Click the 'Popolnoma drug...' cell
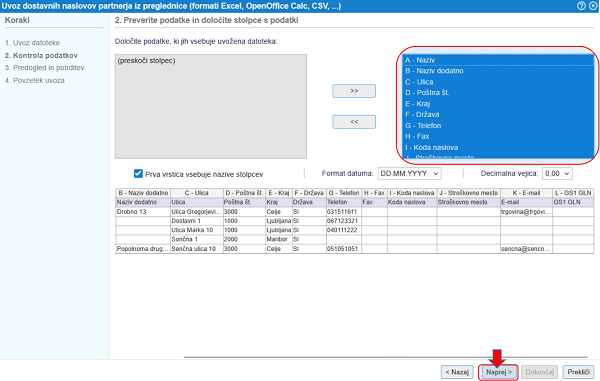The height and width of the screenshot is (381, 600). click(143, 249)
